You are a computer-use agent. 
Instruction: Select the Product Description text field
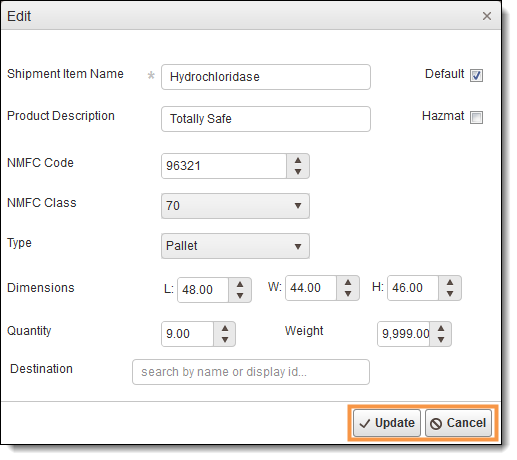click(266, 119)
